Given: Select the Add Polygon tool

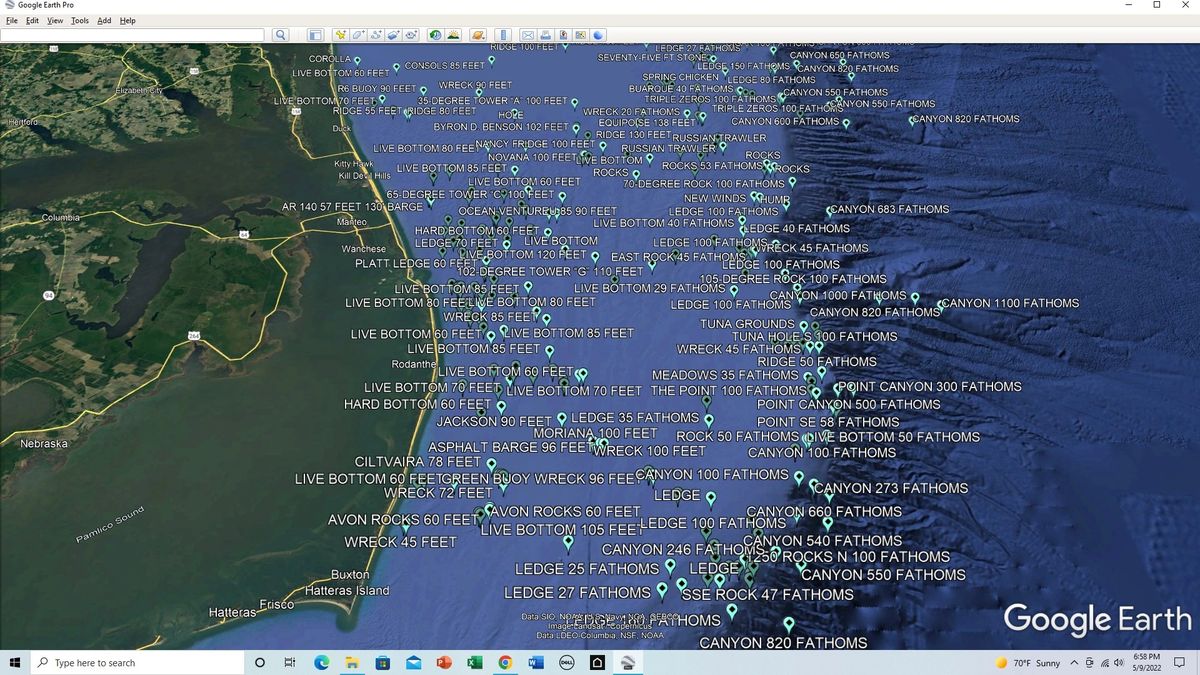Looking at the screenshot, I should (356, 35).
